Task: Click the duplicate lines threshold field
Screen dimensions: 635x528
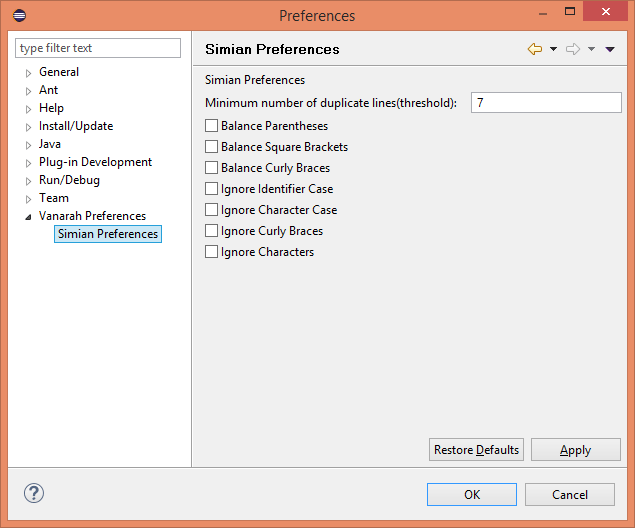Action: [x=546, y=102]
